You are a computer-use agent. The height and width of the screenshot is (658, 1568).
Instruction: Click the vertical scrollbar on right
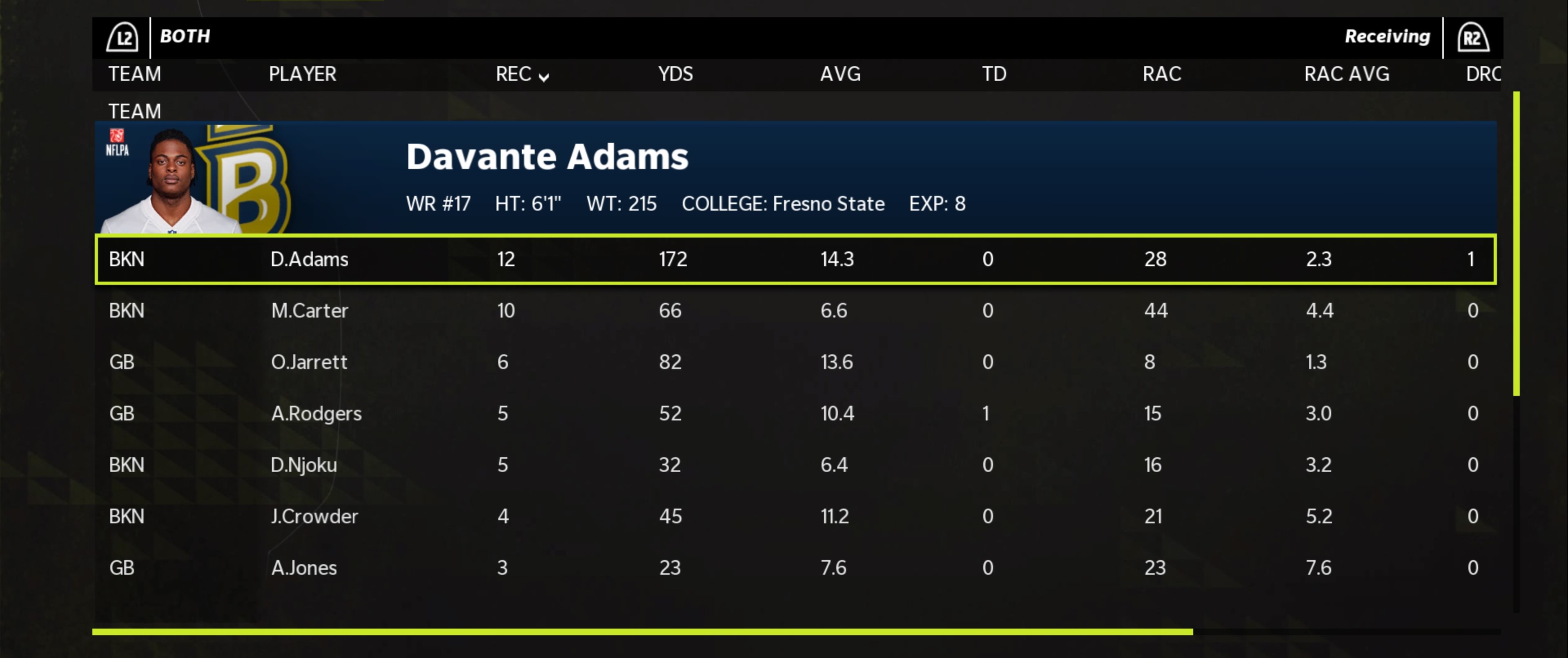[1516, 243]
